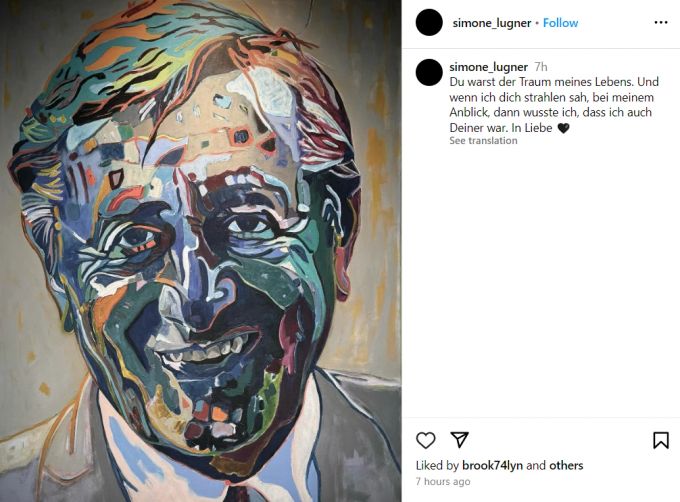Open the profile avatar in the post header
The image size is (680, 502).
click(x=429, y=22)
